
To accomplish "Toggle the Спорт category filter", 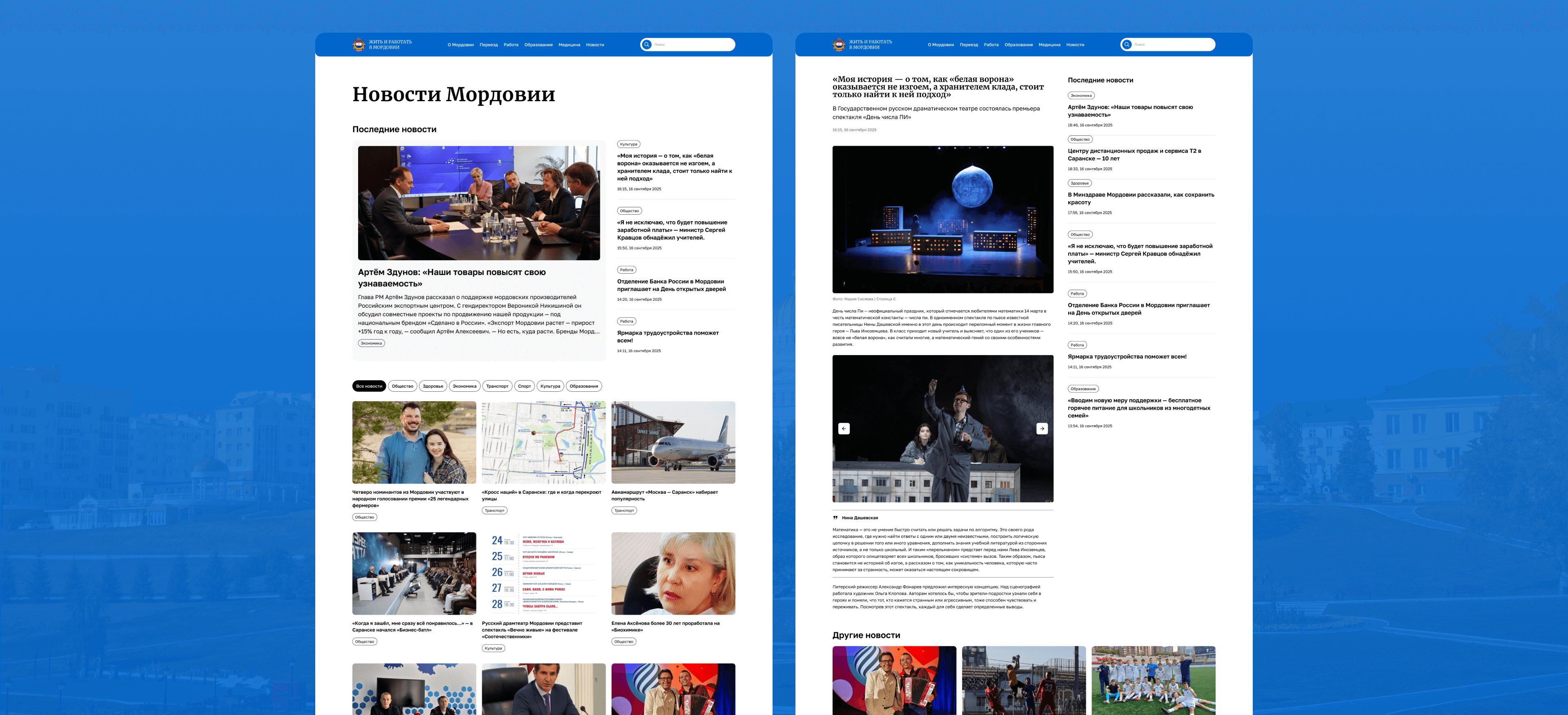I will click(524, 386).
